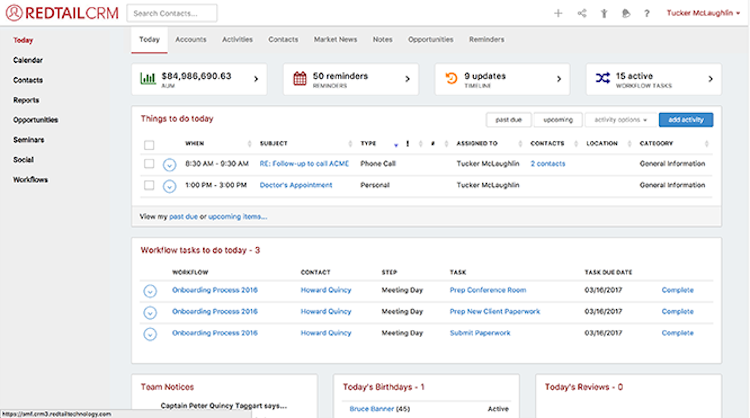Image resolution: width=750 pixels, height=418 pixels.
Task: Switch to the Reminders tab
Action: pos(486,40)
